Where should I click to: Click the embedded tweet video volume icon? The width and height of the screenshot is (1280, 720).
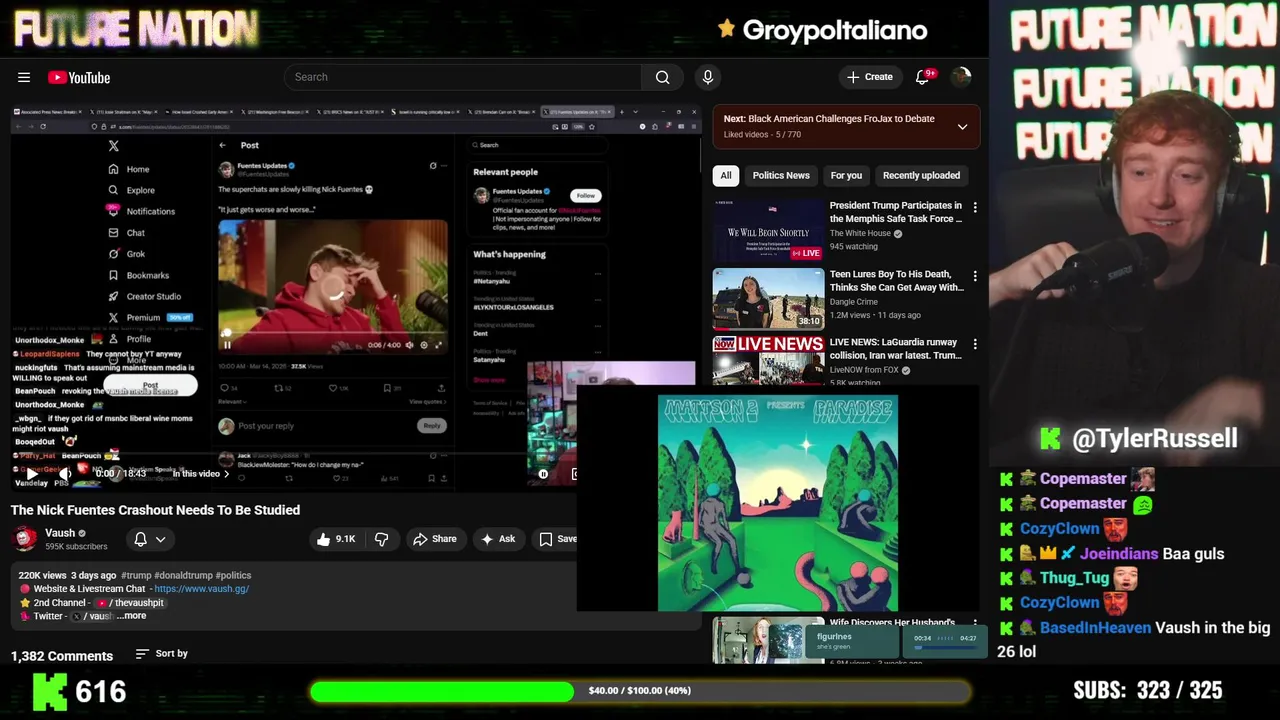[412, 345]
